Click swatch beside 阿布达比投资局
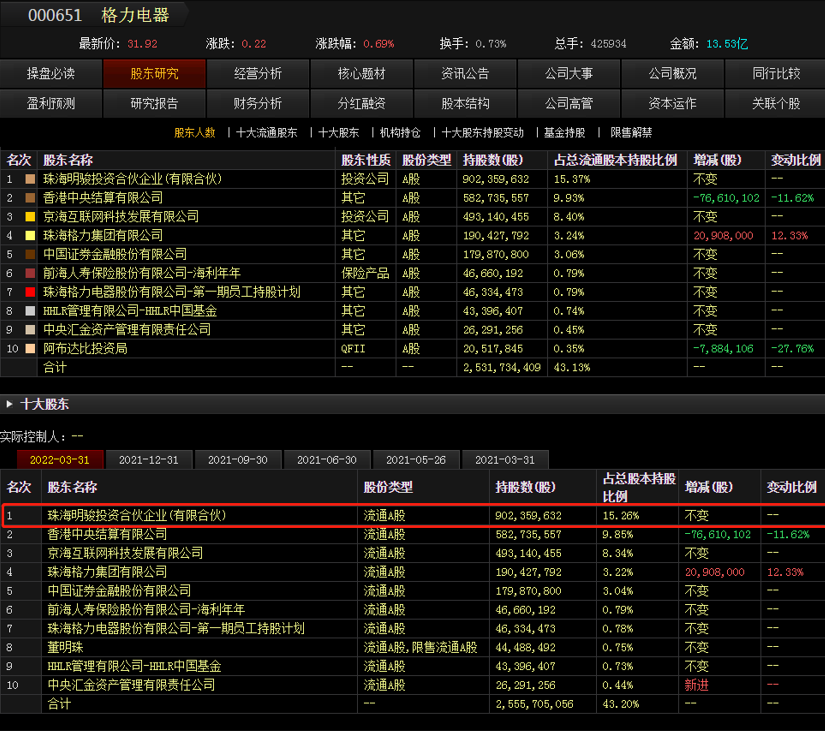Image resolution: width=825 pixels, height=731 pixels. (31, 348)
